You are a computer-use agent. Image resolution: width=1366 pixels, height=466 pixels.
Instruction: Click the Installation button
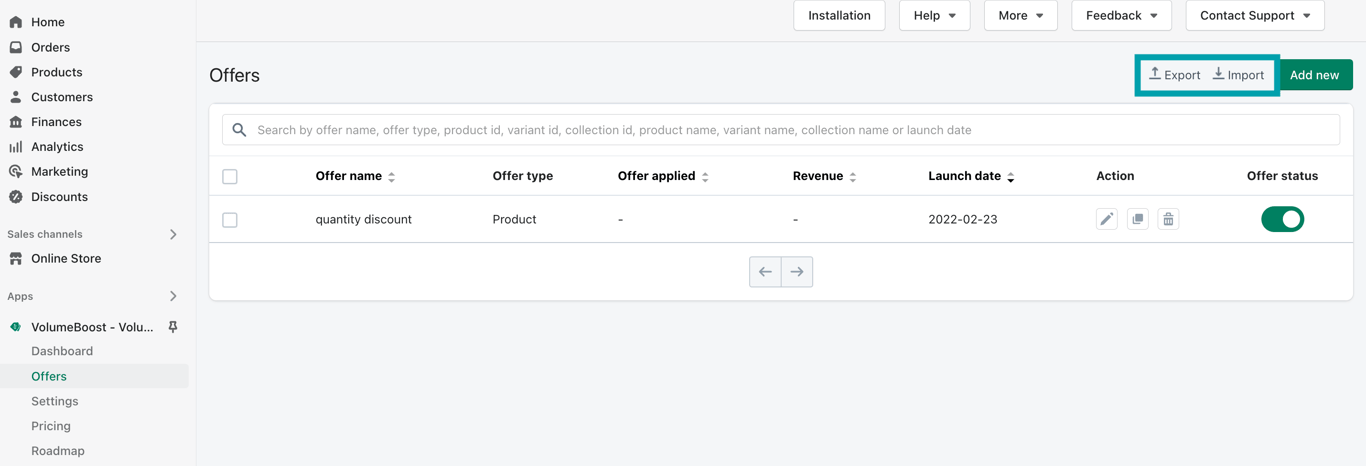click(839, 16)
